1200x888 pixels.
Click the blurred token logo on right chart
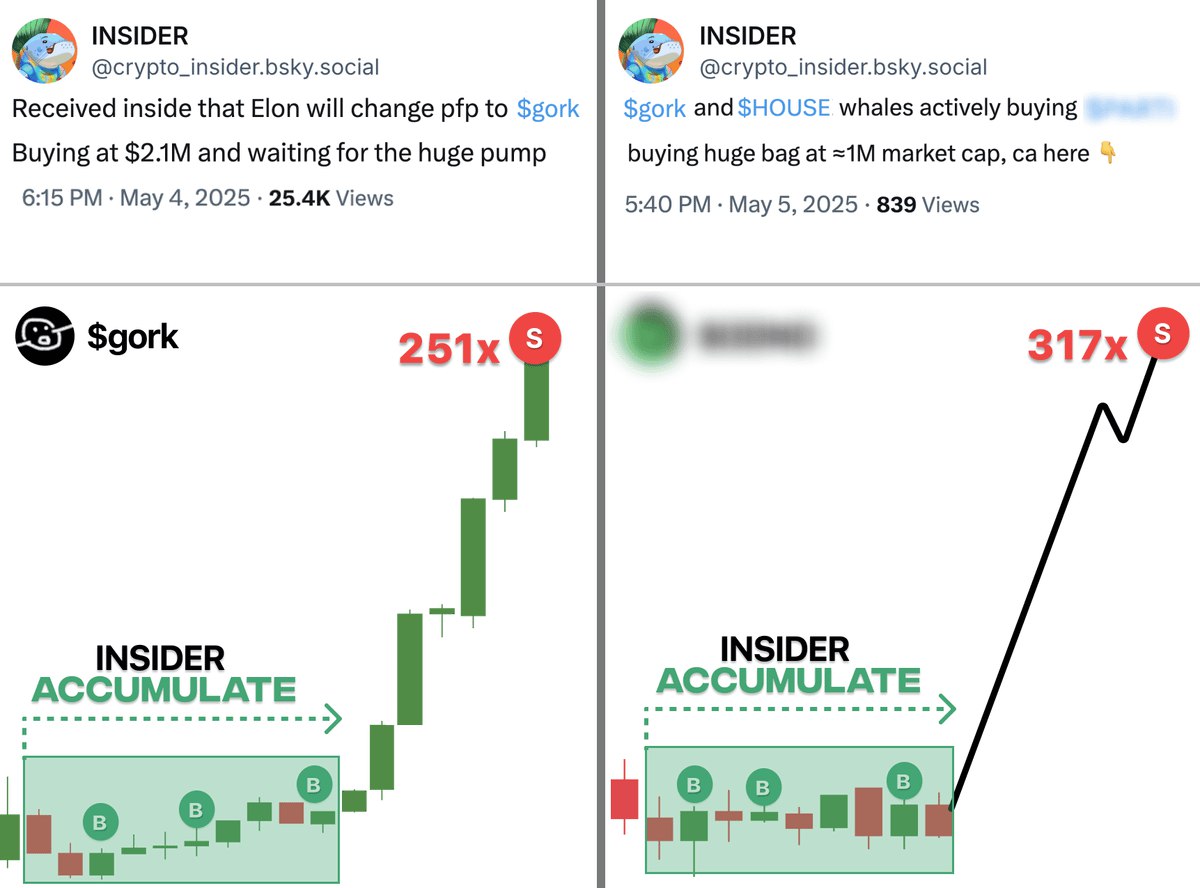pos(649,335)
